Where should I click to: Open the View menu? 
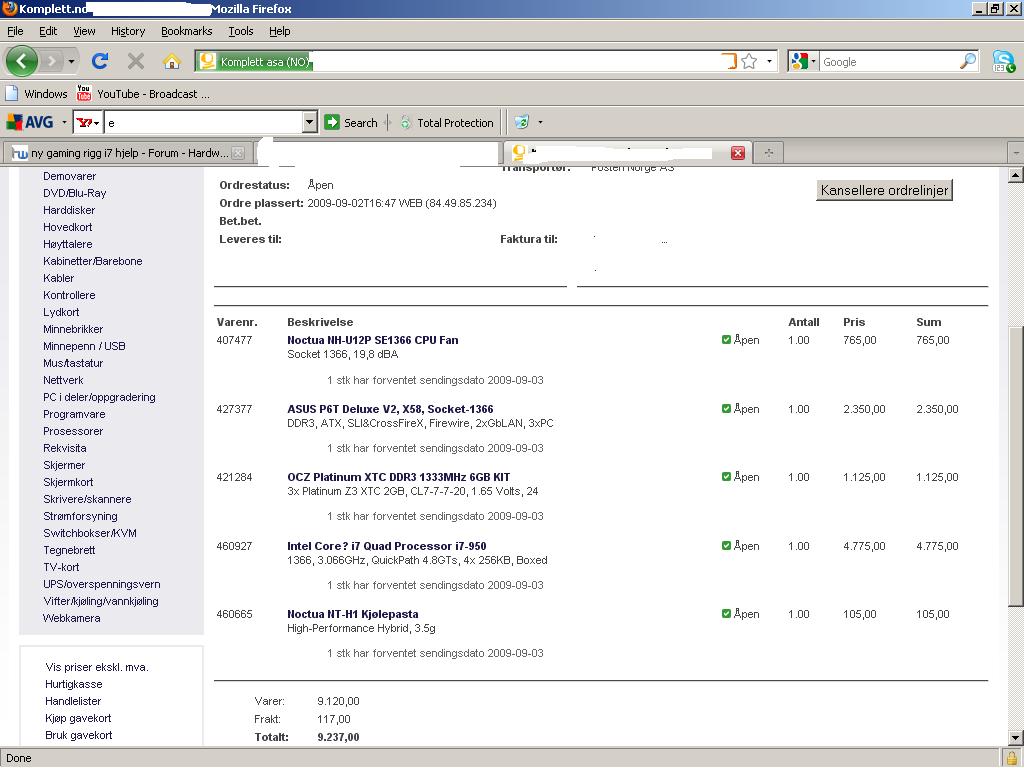click(x=84, y=31)
